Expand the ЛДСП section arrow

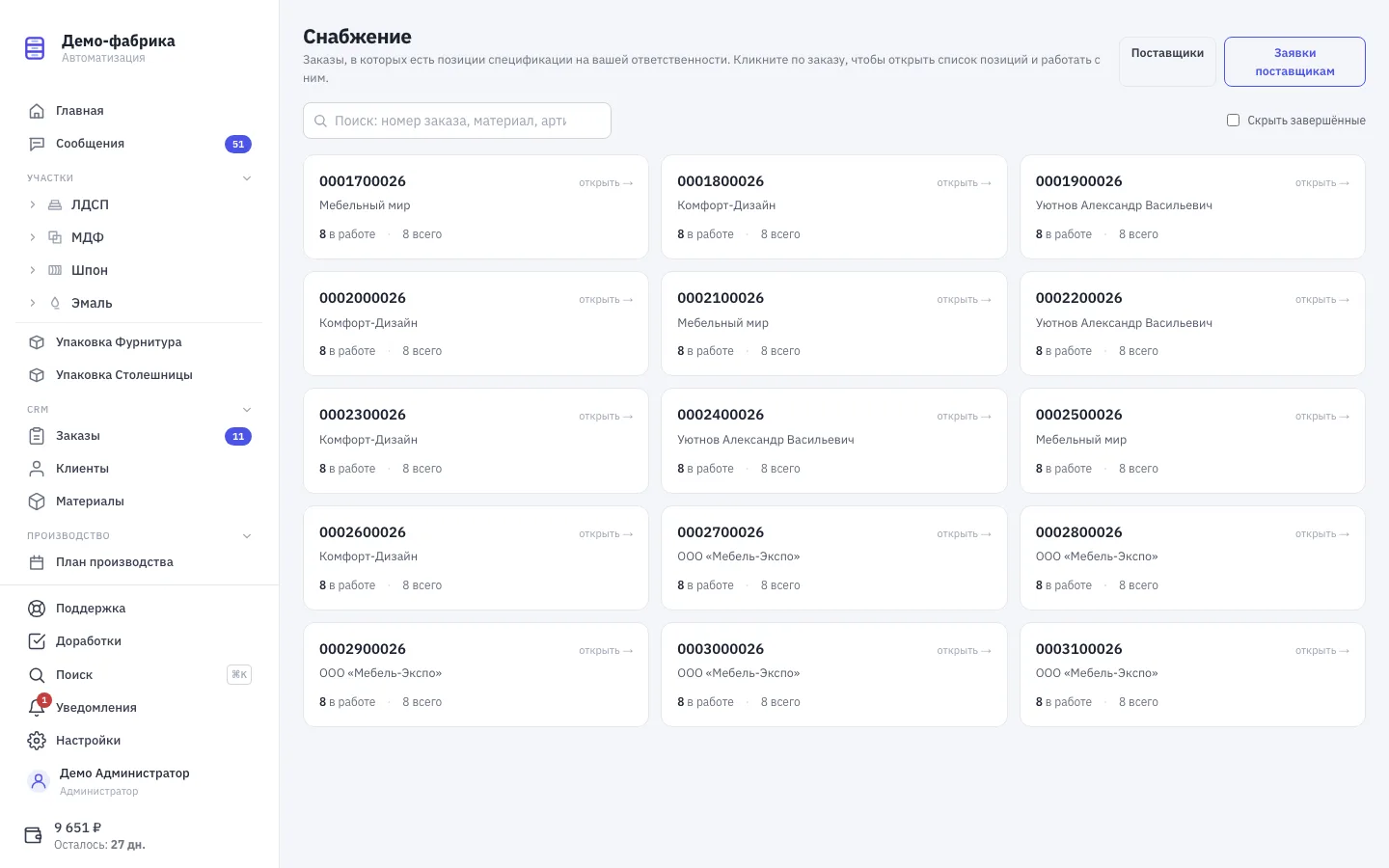32,204
